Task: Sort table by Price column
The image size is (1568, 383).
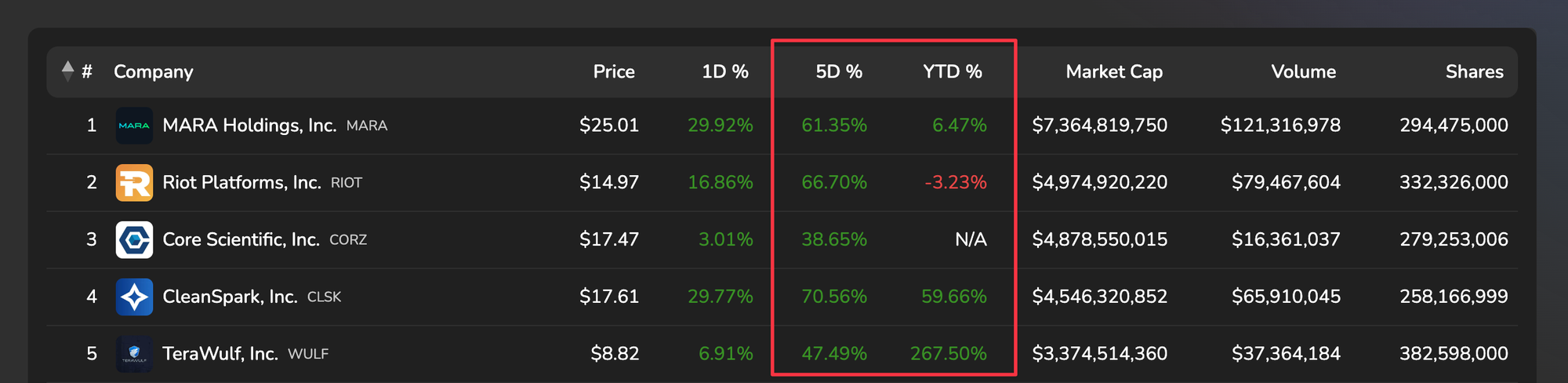Action: tap(613, 71)
